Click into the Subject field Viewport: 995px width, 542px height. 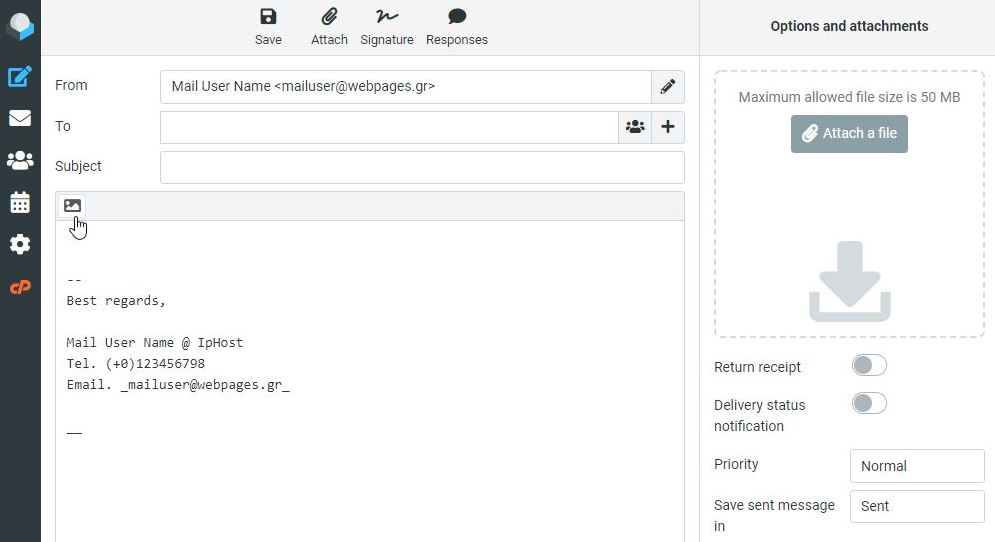pos(422,167)
